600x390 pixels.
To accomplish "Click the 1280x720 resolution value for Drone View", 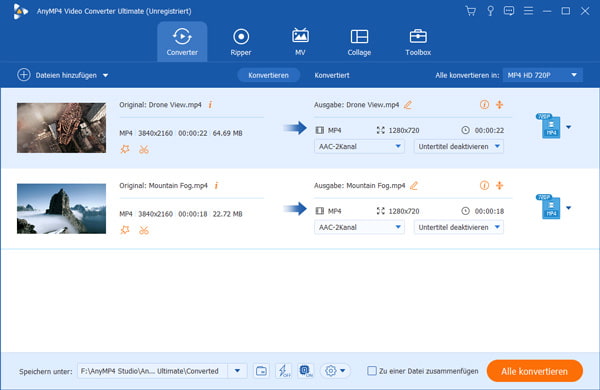I will point(404,131).
